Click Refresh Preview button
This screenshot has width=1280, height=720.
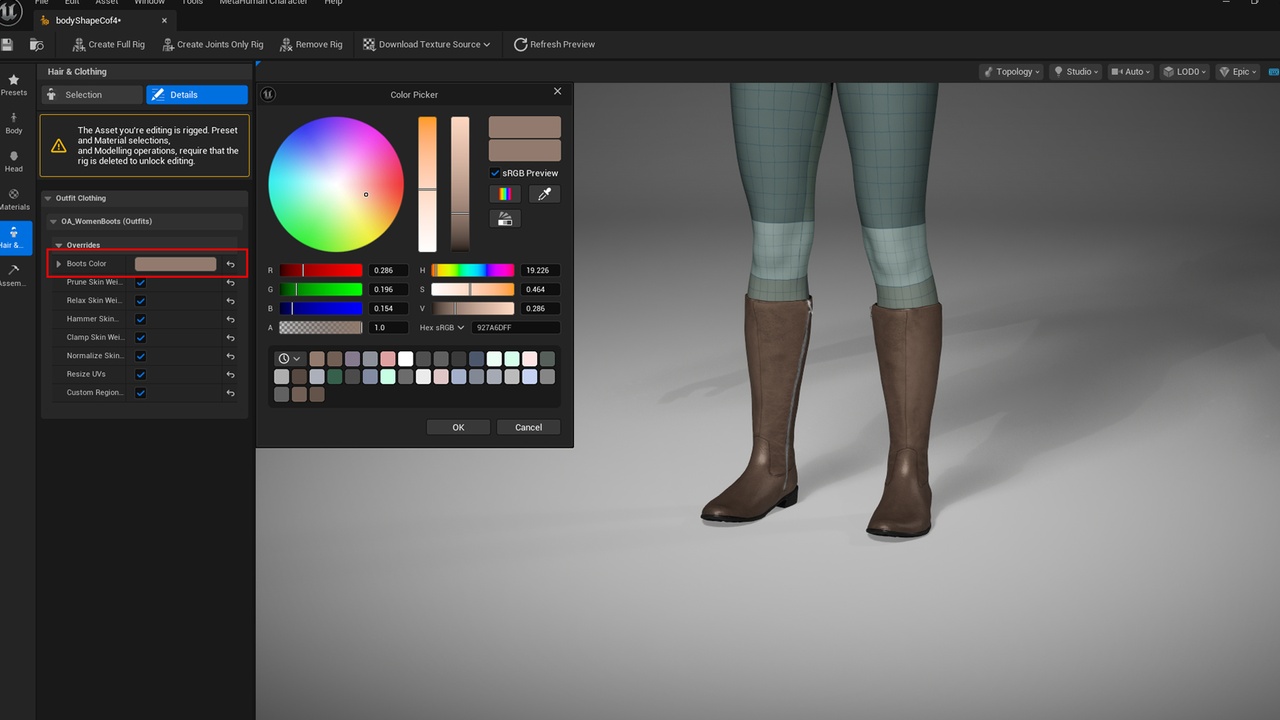click(554, 44)
